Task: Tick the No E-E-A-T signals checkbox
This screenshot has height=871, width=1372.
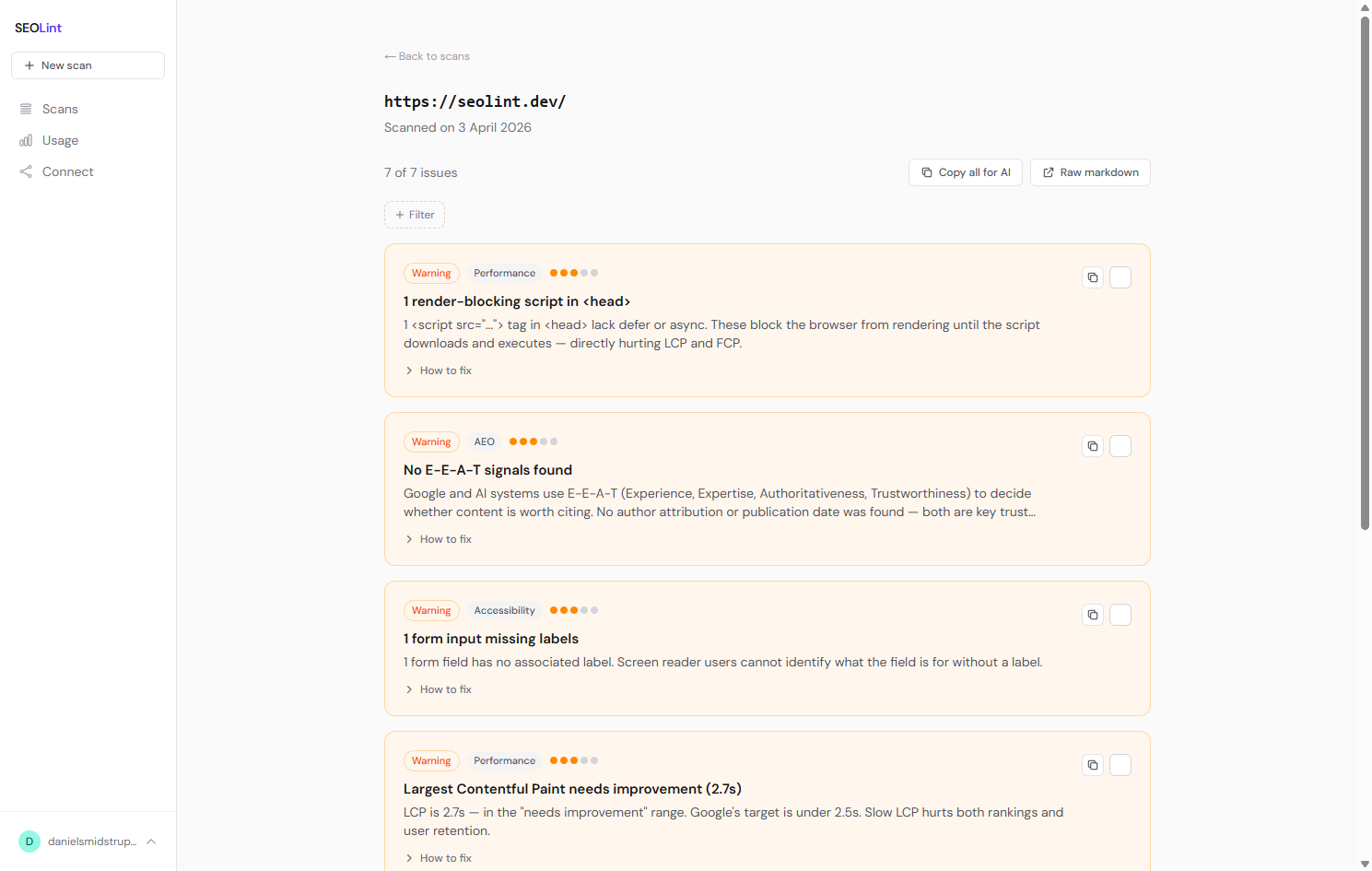Action: pos(1120,446)
